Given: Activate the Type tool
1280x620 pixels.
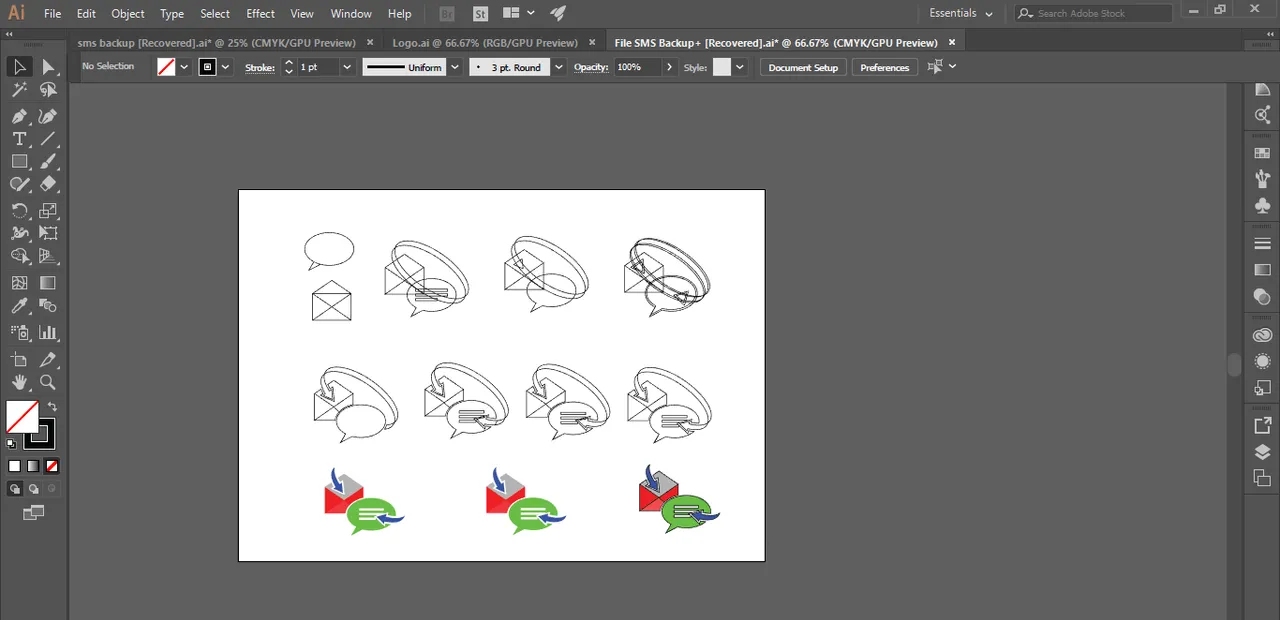Looking at the screenshot, I should click(x=19, y=139).
